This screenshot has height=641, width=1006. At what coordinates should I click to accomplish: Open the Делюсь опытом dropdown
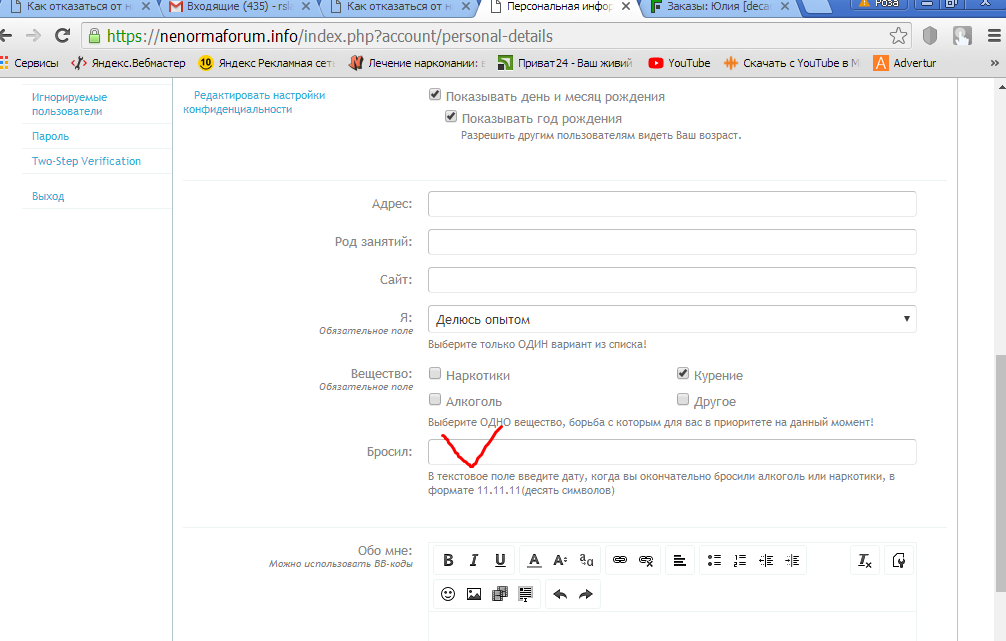pyautogui.click(x=672, y=319)
